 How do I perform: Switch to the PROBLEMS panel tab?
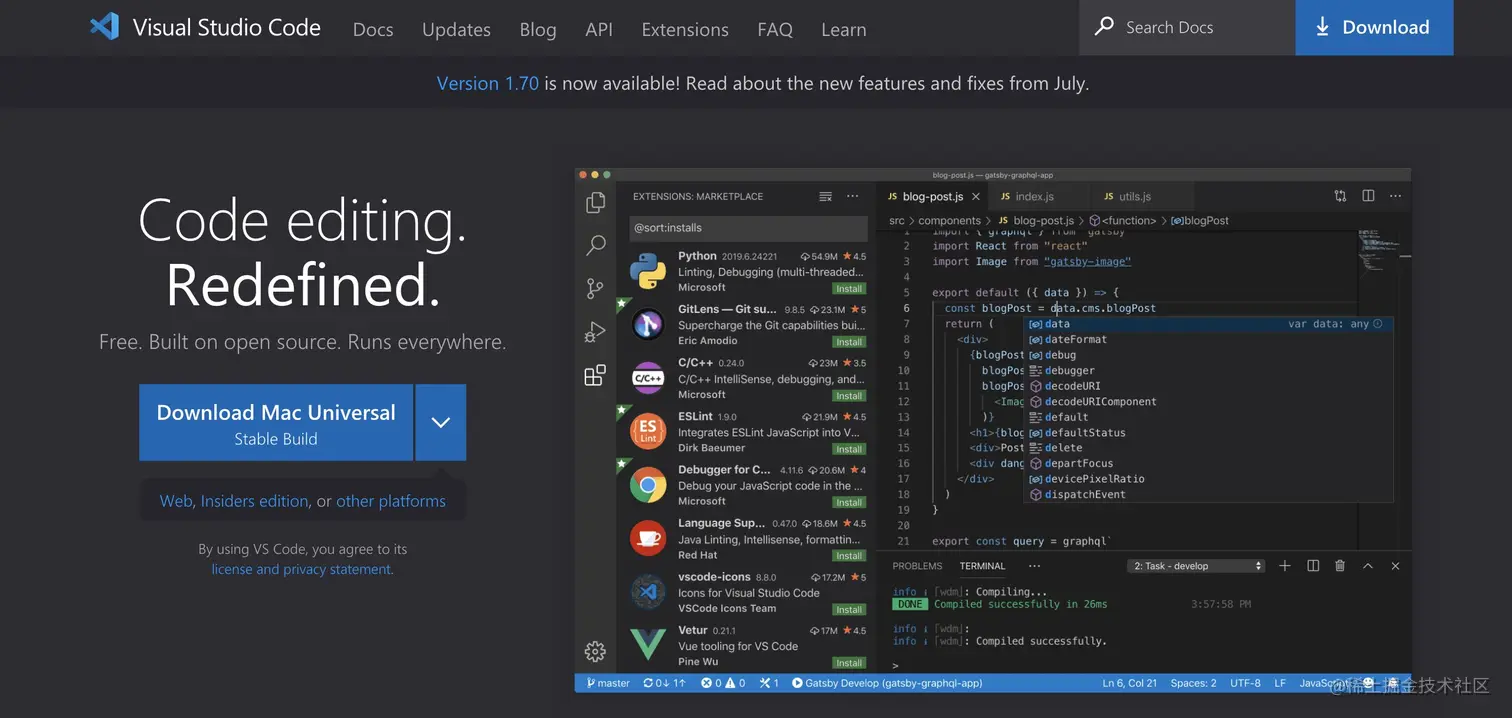917,566
